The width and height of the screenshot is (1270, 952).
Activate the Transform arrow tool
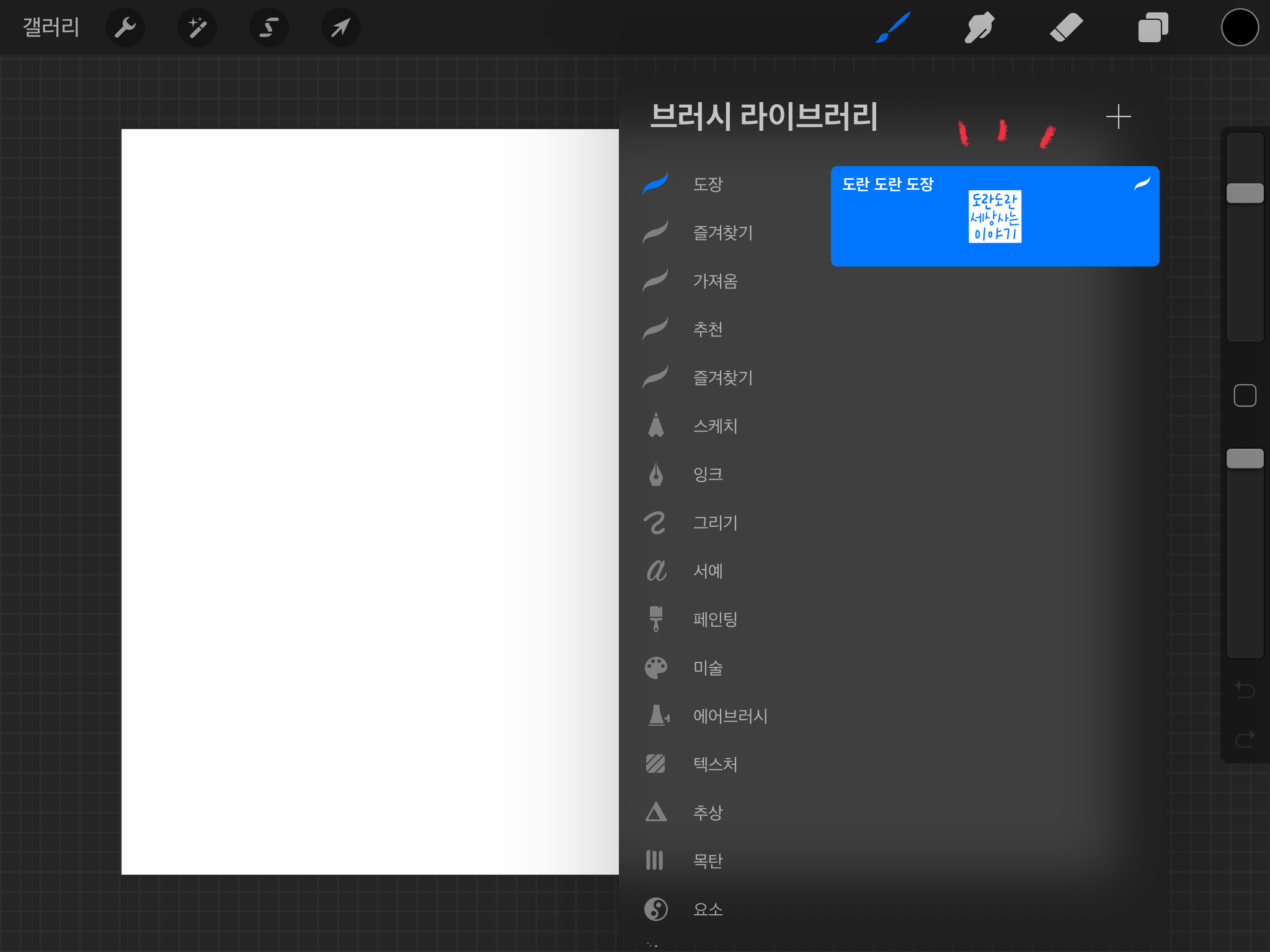pos(340,27)
